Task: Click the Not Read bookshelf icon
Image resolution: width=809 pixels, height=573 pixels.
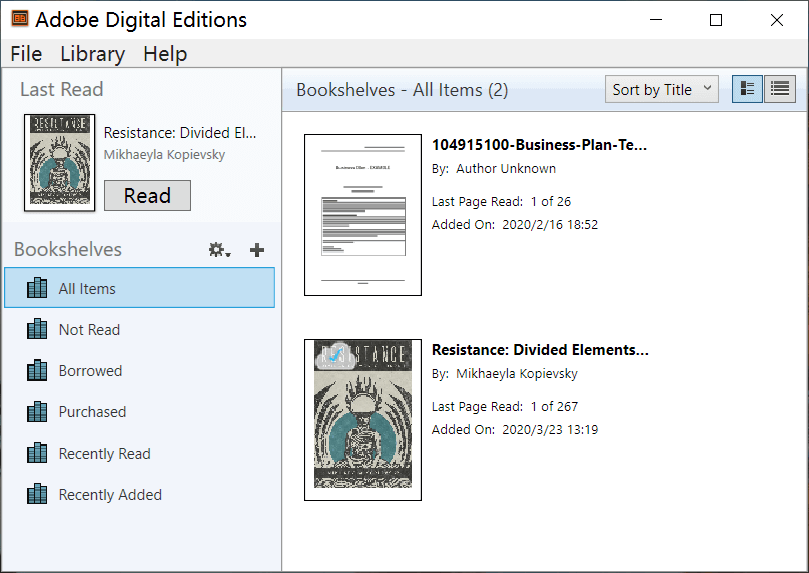Action: pyautogui.click(x=37, y=329)
